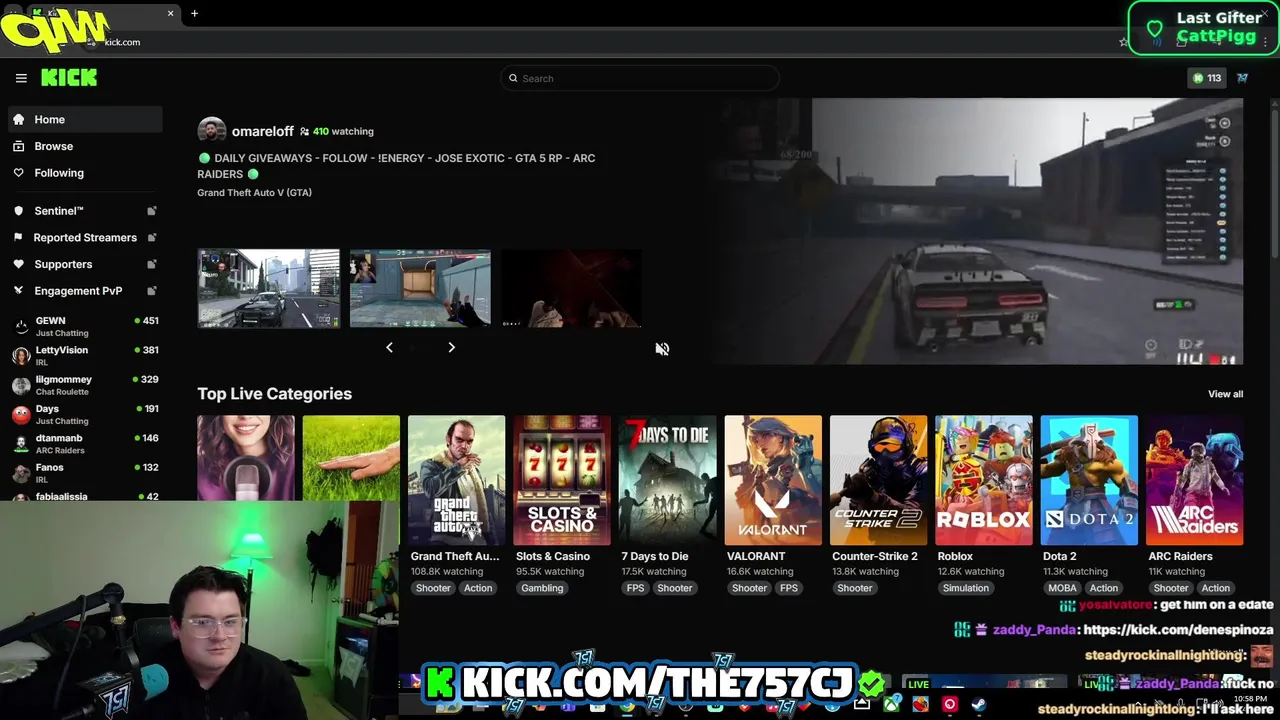Viewport: 1280px width, 720px height.
Task: Open the category card with the woman and microphone
Action: click(246, 458)
